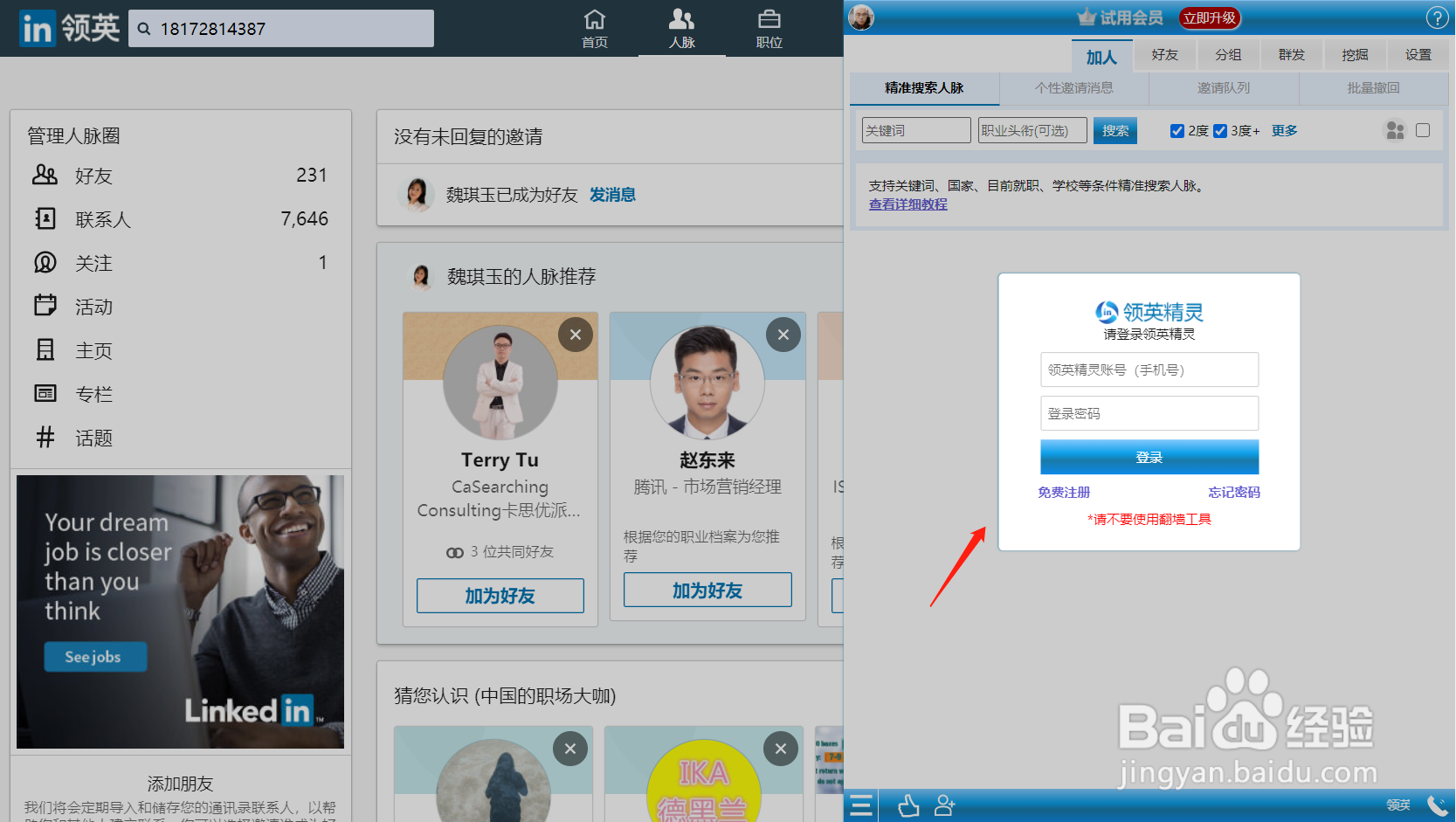Click the 活动 events calendar icon

(x=45, y=305)
